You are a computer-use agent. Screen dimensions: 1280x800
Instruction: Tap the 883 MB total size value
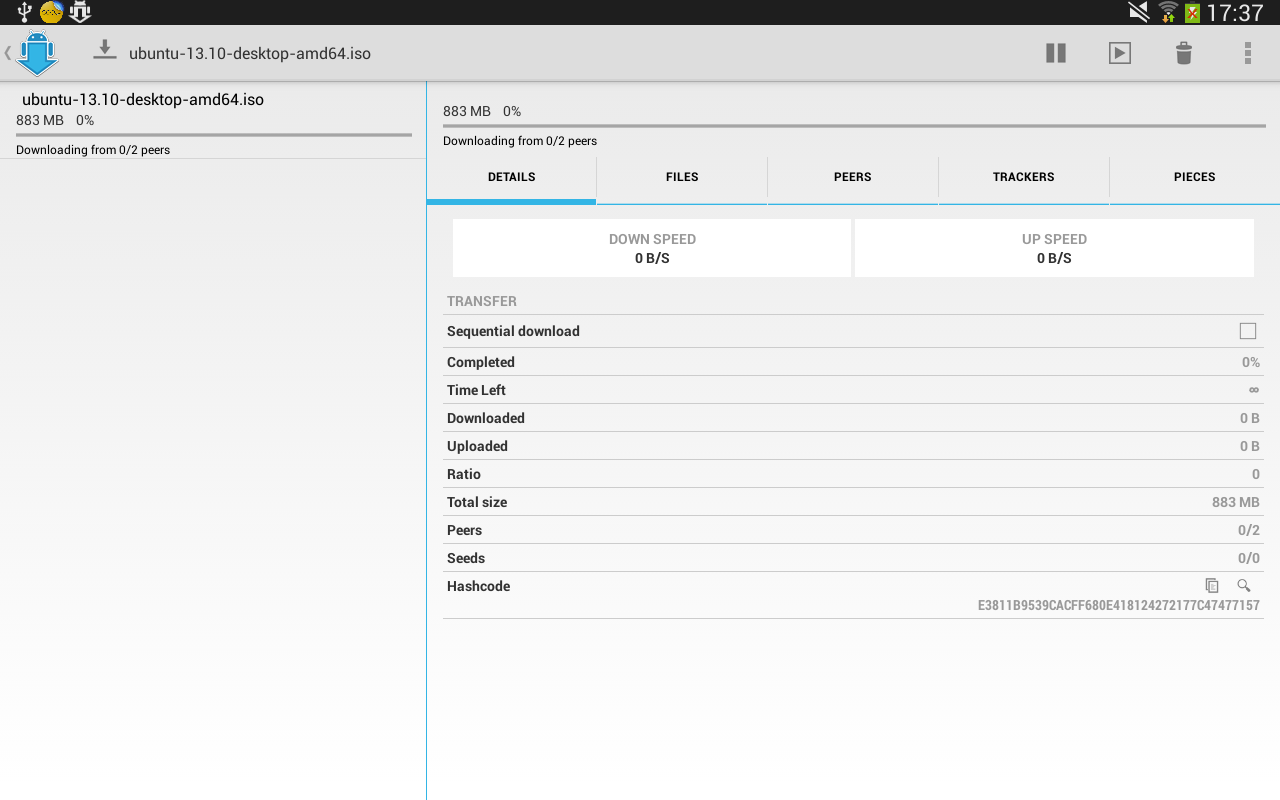coord(1236,502)
